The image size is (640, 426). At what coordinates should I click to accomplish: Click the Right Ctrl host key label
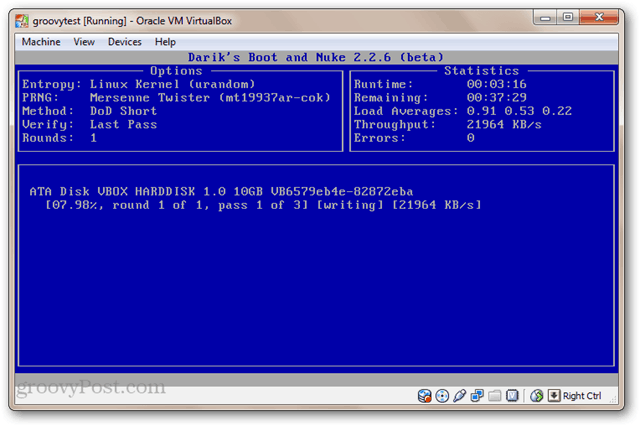pyautogui.click(x=582, y=396)
